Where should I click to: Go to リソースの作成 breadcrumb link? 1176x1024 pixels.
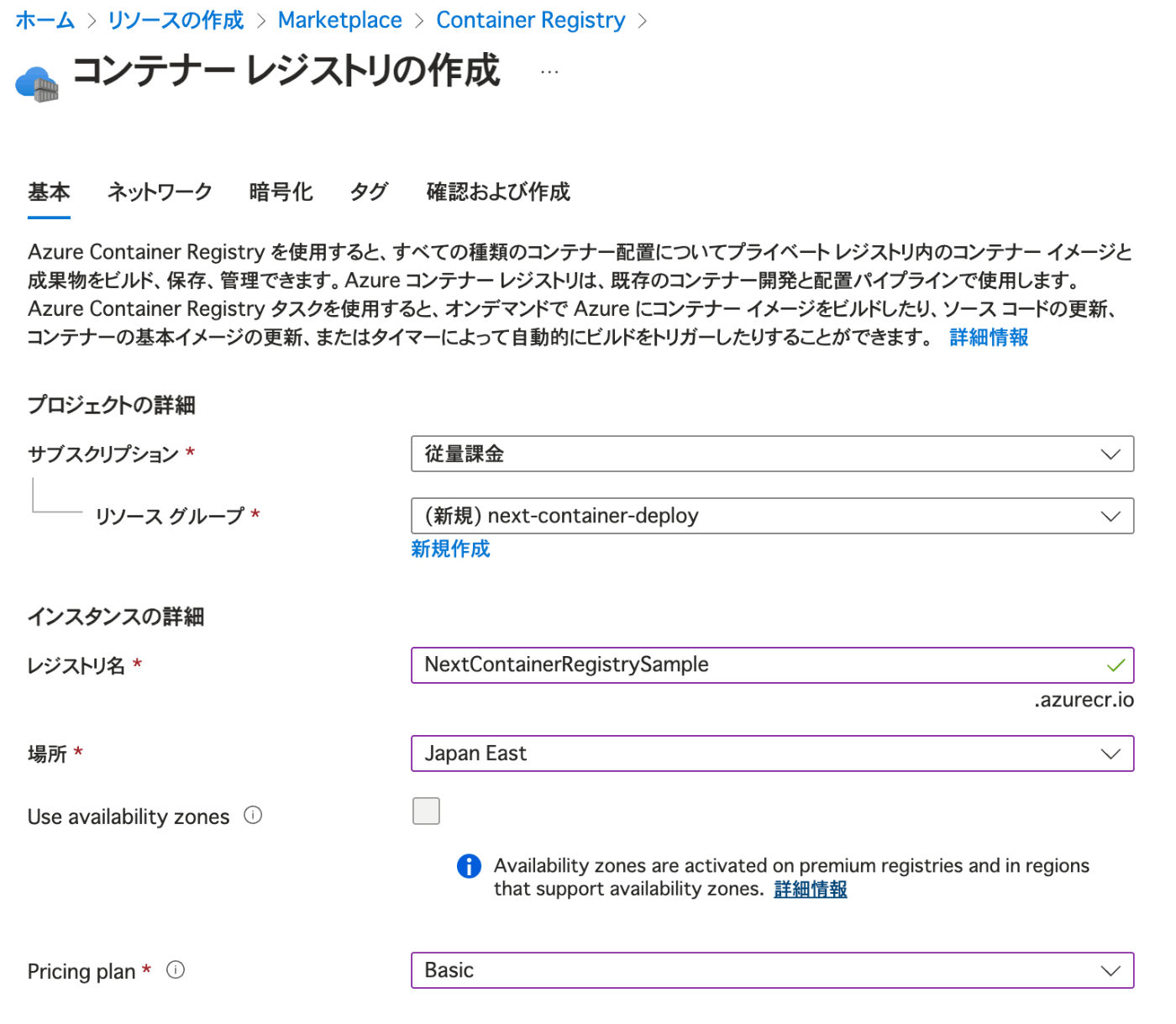tap(176, 20)
